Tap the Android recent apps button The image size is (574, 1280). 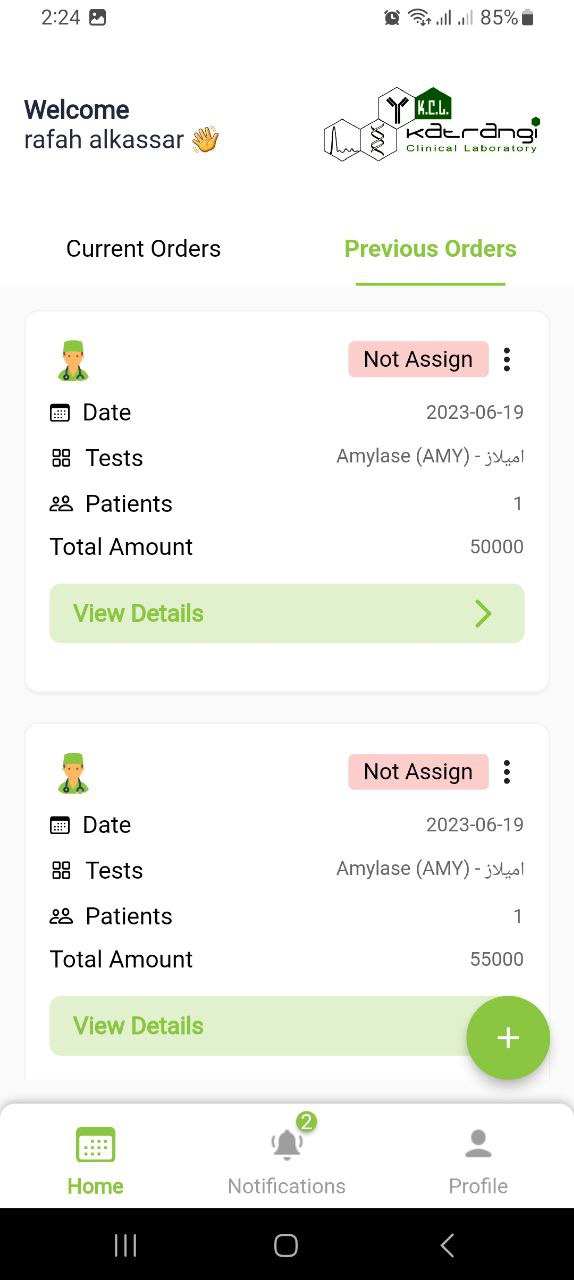[125, 1245]
